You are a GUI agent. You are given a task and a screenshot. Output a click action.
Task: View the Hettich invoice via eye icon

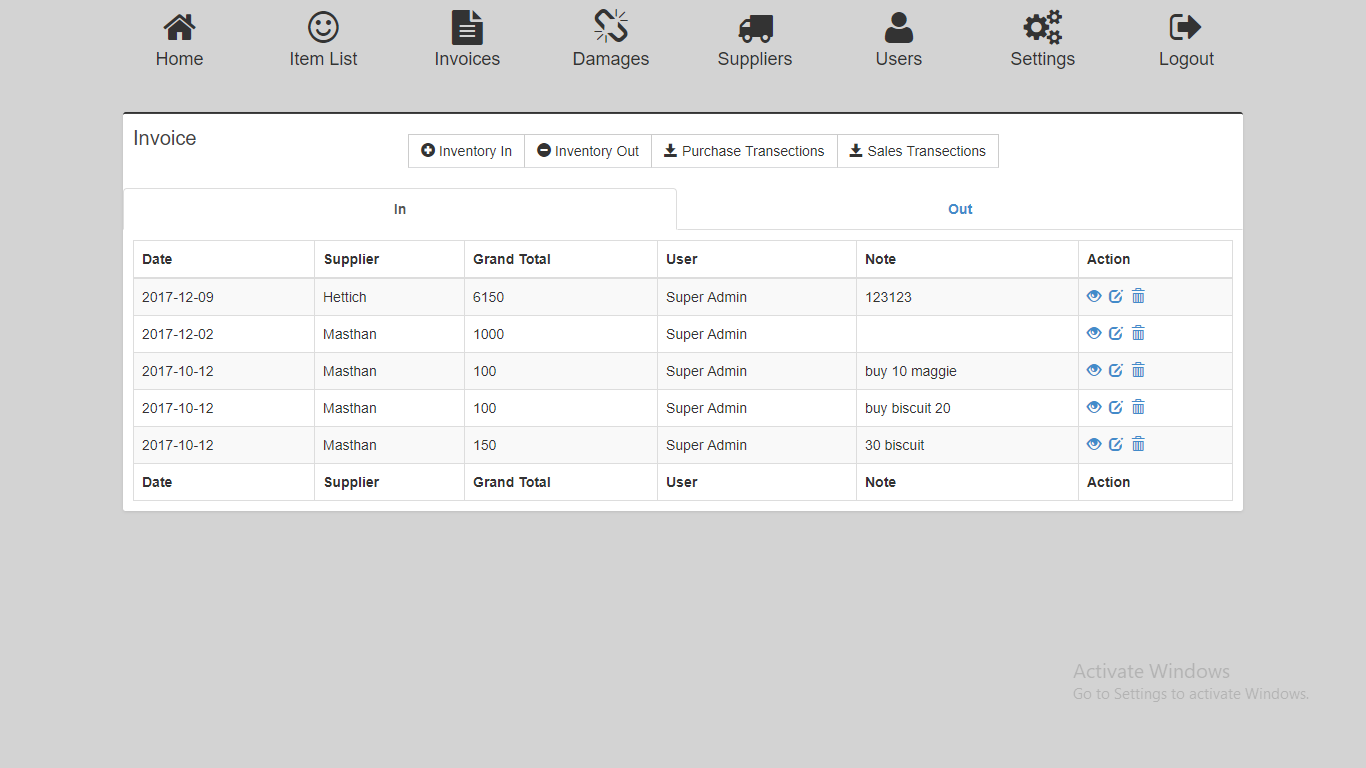(x=1094, y=296)
